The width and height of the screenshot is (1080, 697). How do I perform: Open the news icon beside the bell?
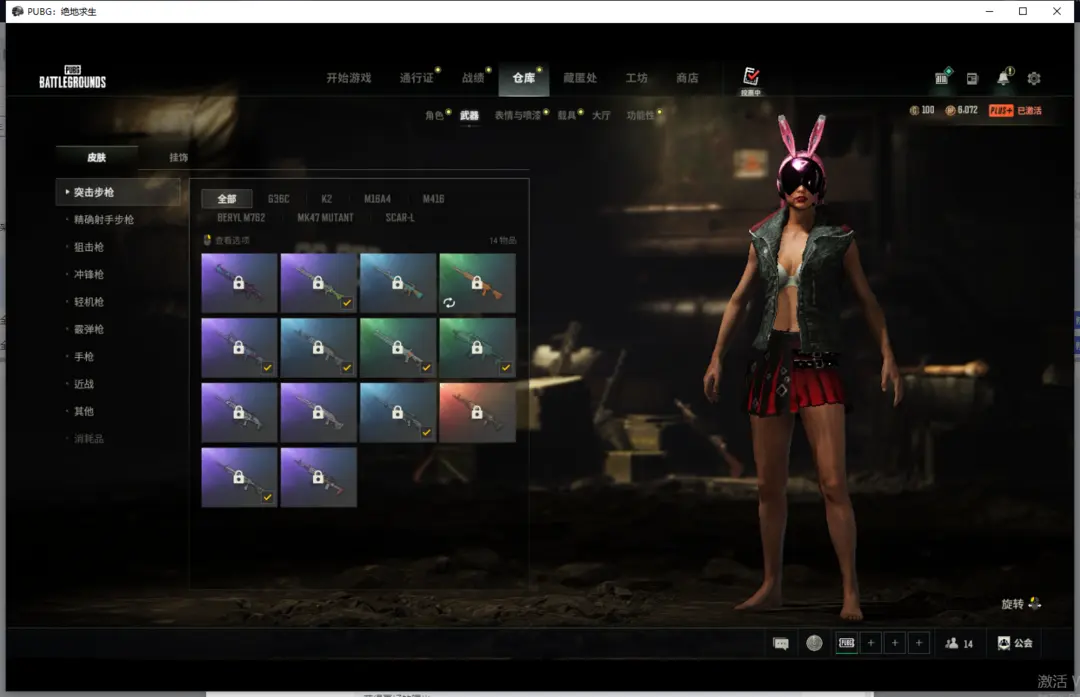point(972,79)
